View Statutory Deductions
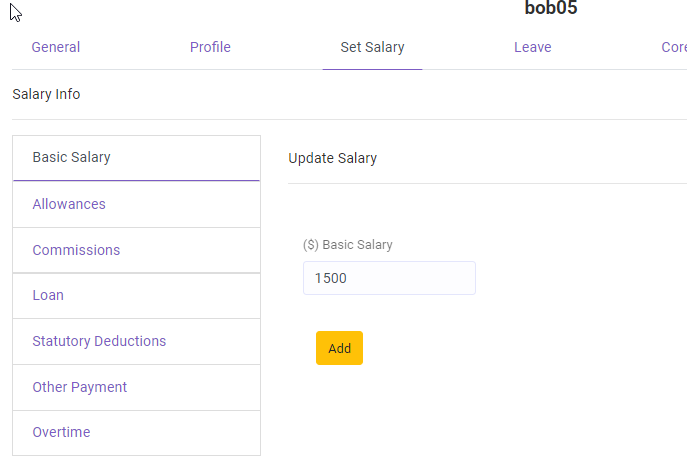This screenshot has width=687, height=473. point(99,341)
